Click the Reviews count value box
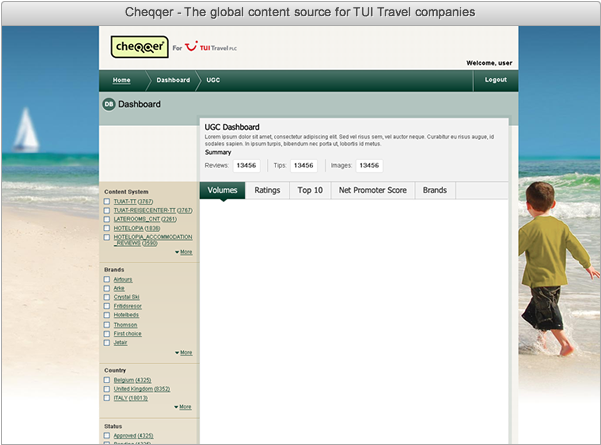This screenshot has height=445, width=601. (x=246, y=166)
